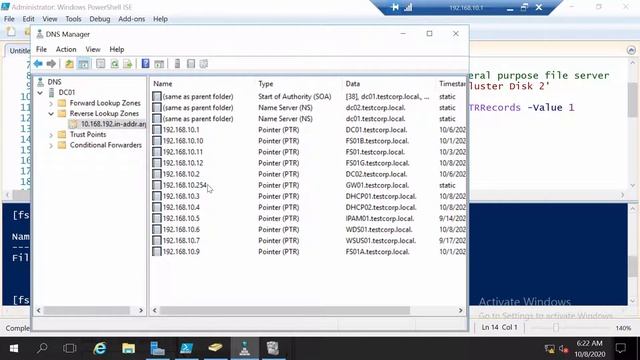Collapse the DC01 server node
The height and width of the screenshot is (360, 640).
[x=40, y=93]
